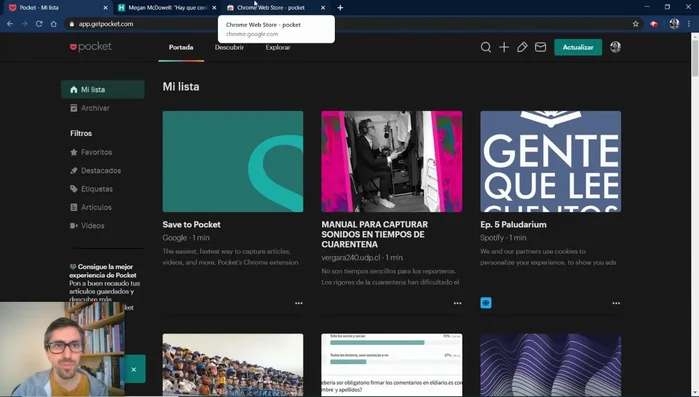Open more options for Save to Pocket card
The image size is (699, 397).
[x=299, y=303]
